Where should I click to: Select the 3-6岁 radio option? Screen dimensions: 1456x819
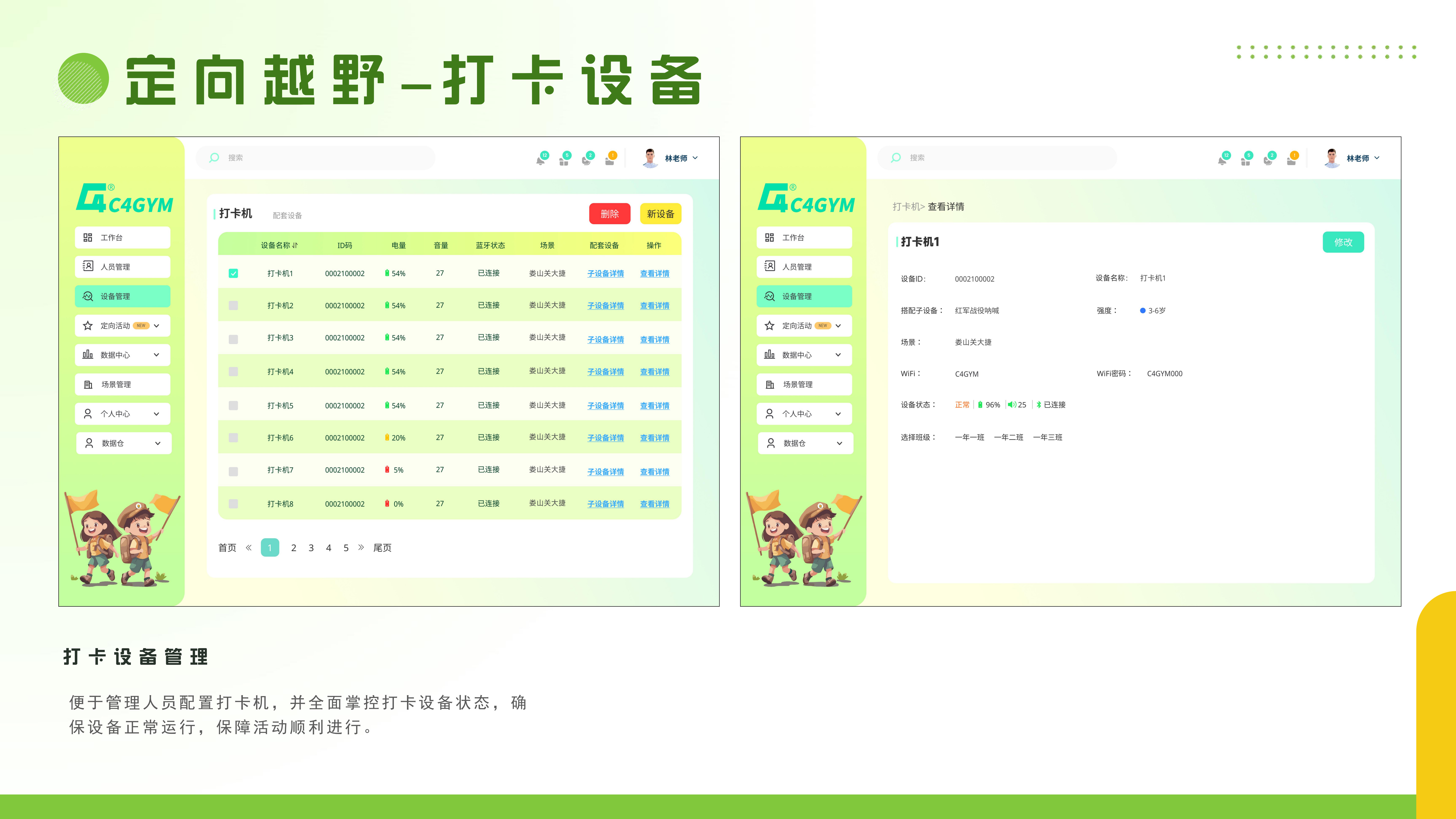click(1143, 311)
